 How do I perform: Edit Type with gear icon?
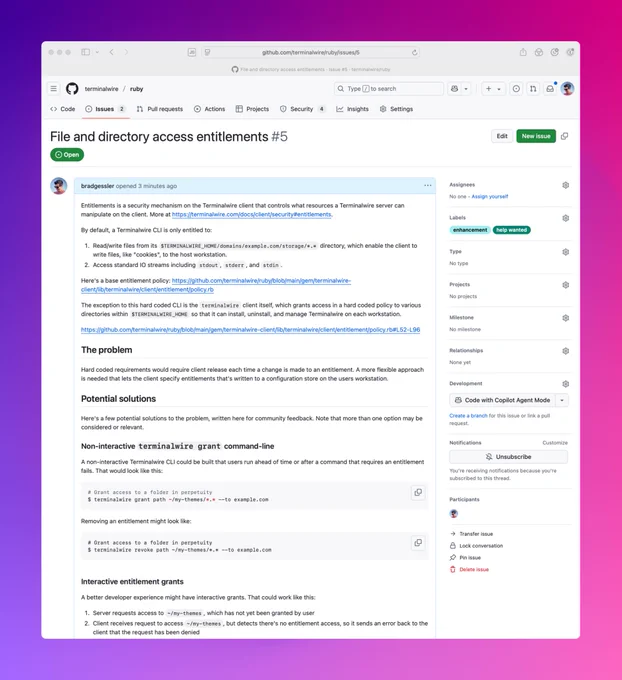click(565, 252)
